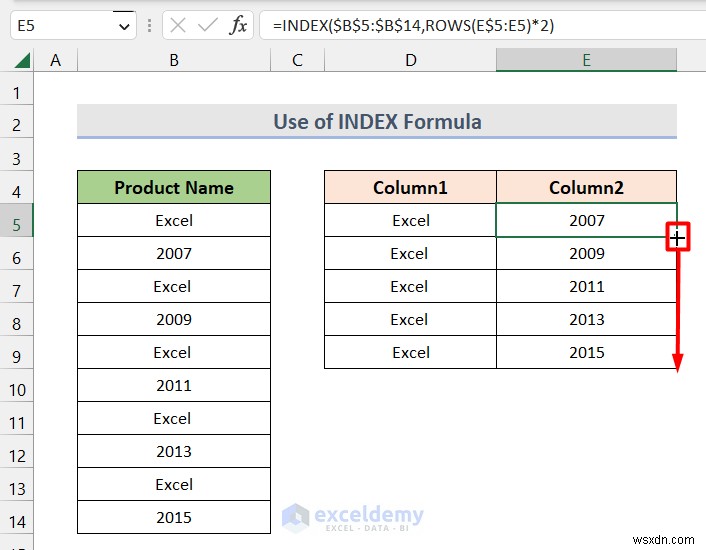Screen dimensions: 706x550
Task: Select column E header
Action: click(x=586, y=60)
